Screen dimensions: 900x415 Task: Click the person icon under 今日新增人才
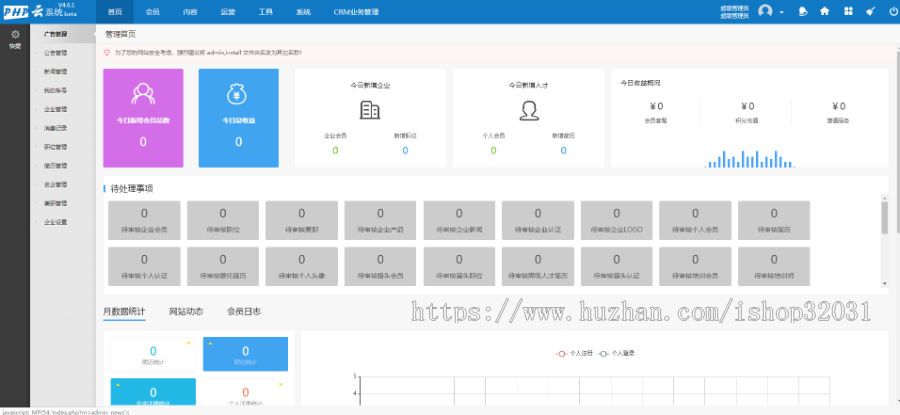coord(529,111)
